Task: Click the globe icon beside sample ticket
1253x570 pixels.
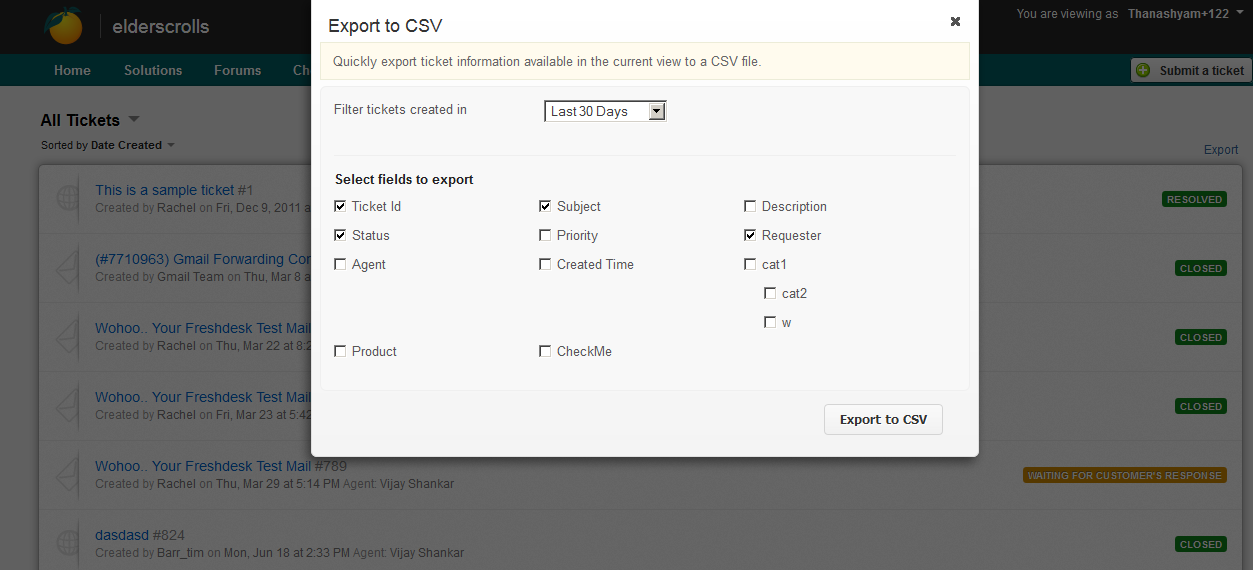Action: [x=67, y=198]
